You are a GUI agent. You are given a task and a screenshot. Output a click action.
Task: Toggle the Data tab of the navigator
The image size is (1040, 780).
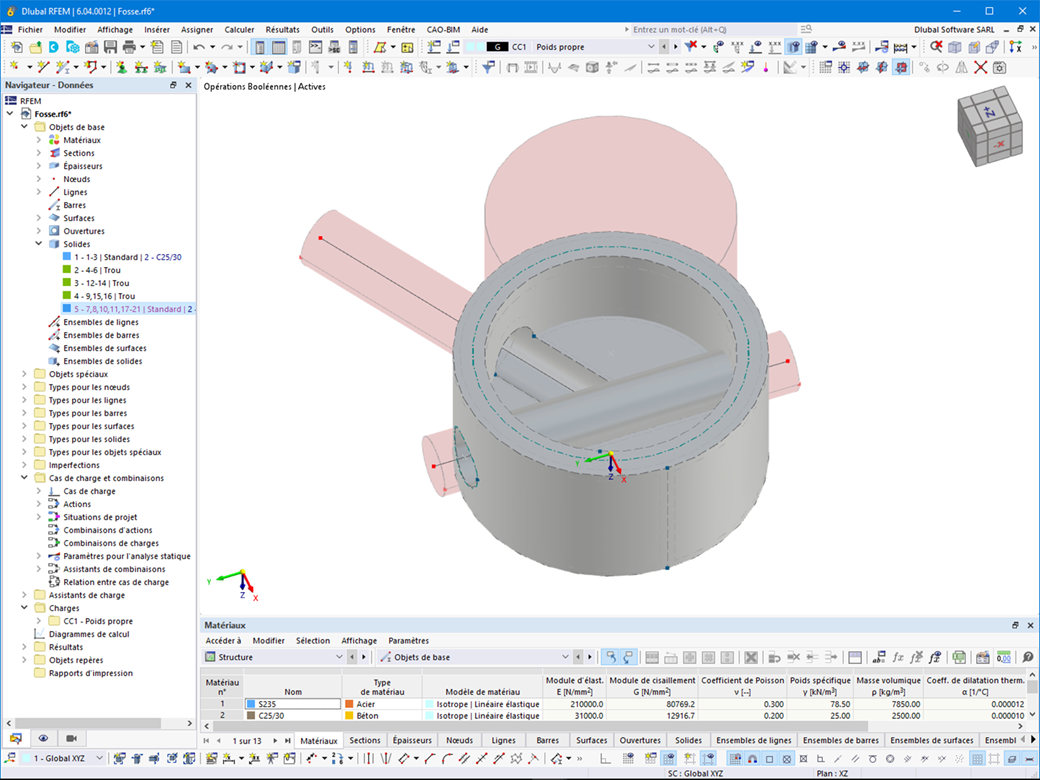click(x=15, y=738)
